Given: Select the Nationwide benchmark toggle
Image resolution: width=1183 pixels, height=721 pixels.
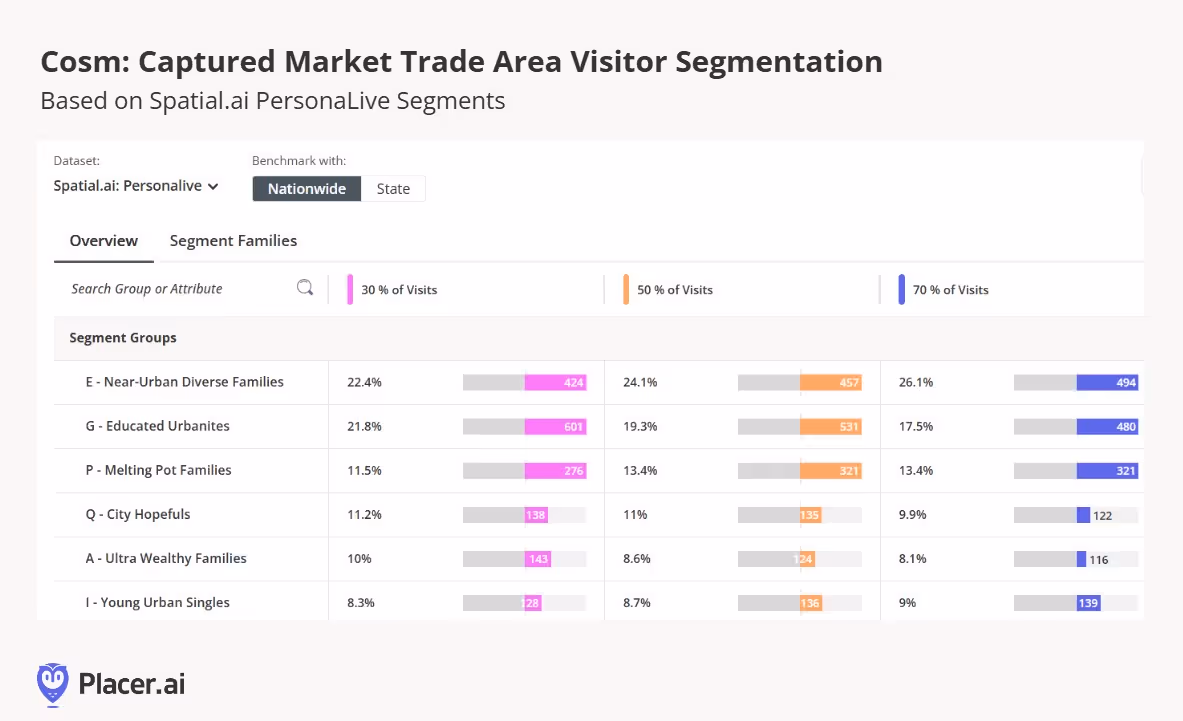Looking at the screenshot, I should pos(306,189).
